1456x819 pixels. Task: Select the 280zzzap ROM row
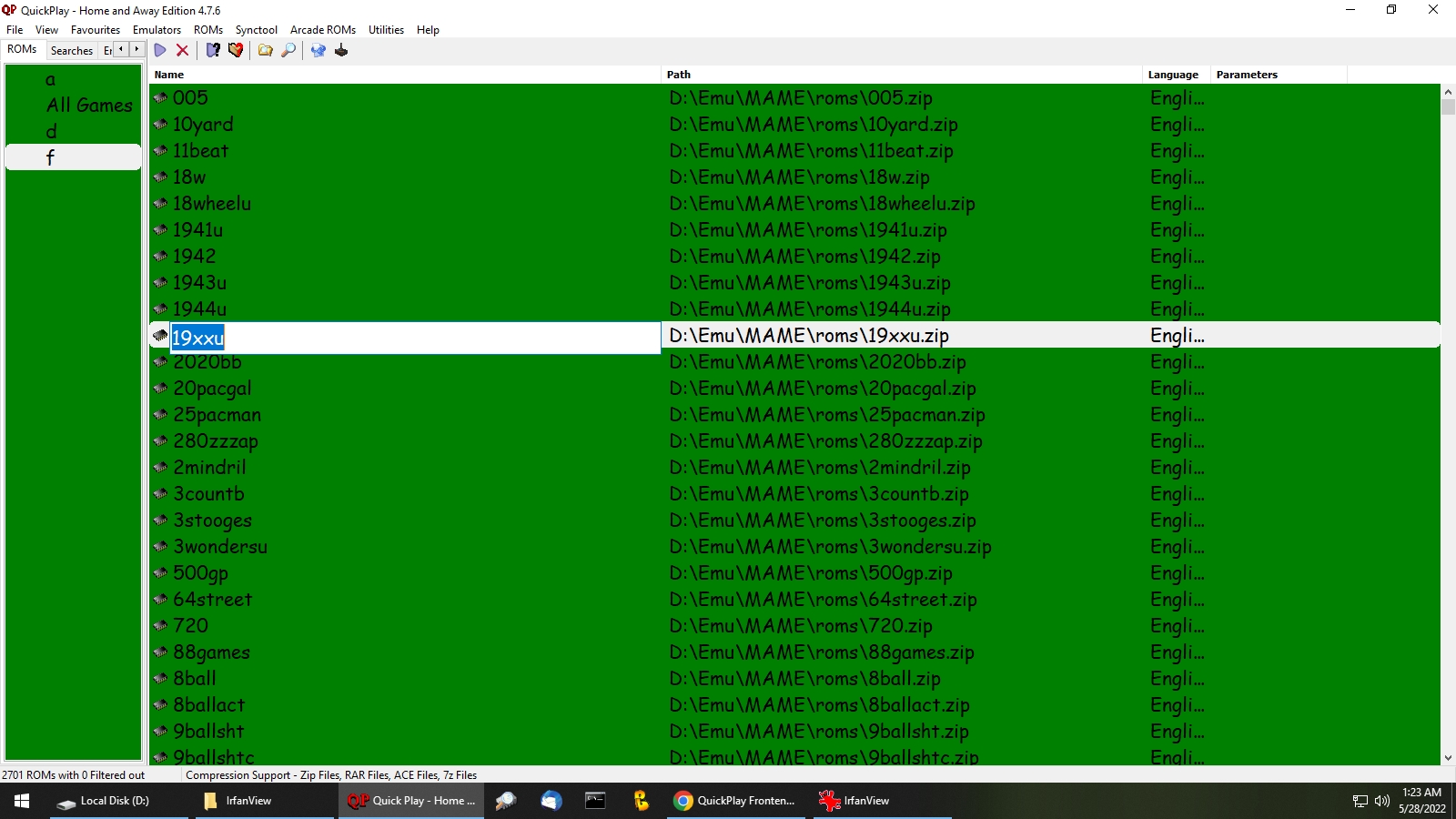pyautogui.click(x=794, y=440)
